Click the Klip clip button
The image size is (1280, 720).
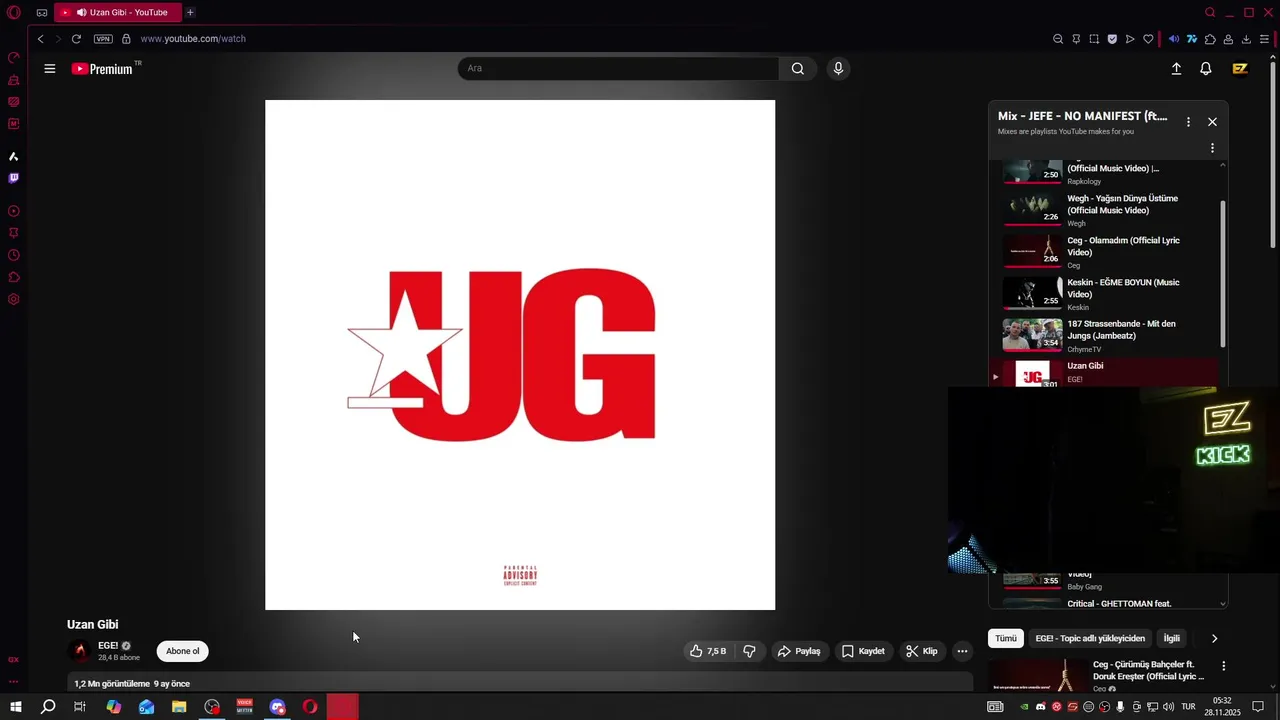point(922,651)
